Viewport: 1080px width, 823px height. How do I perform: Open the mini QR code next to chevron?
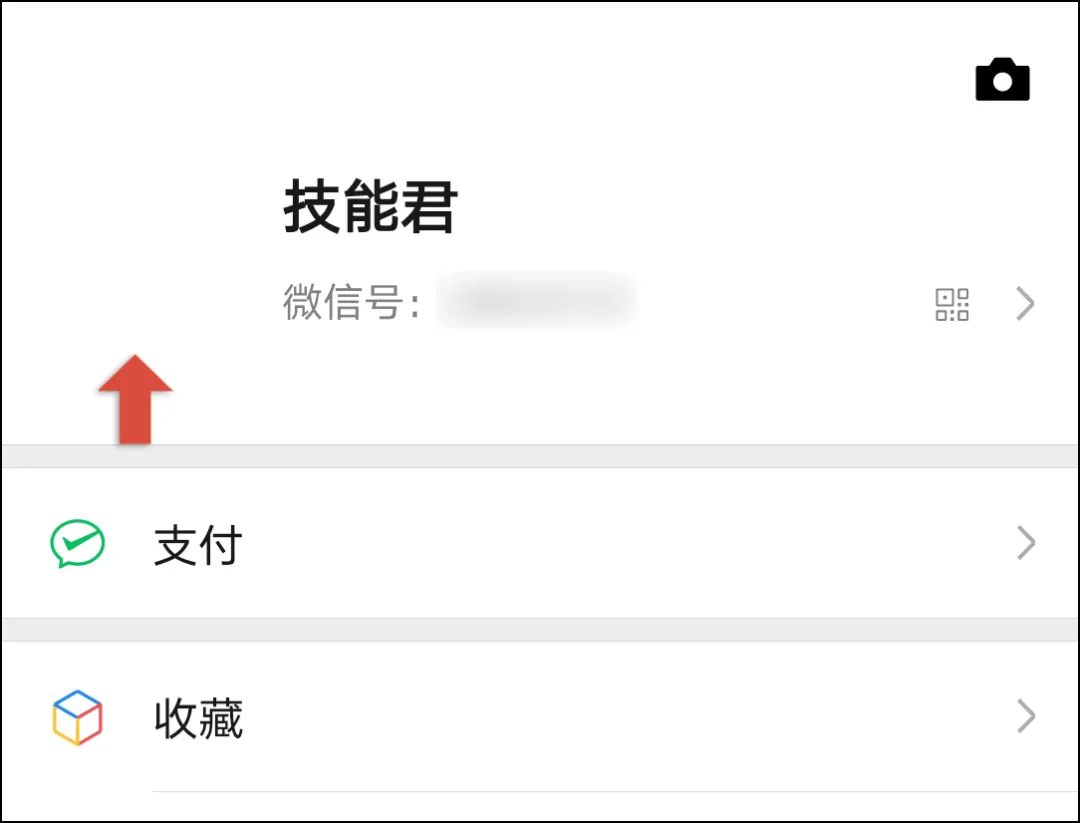(954, 304)
